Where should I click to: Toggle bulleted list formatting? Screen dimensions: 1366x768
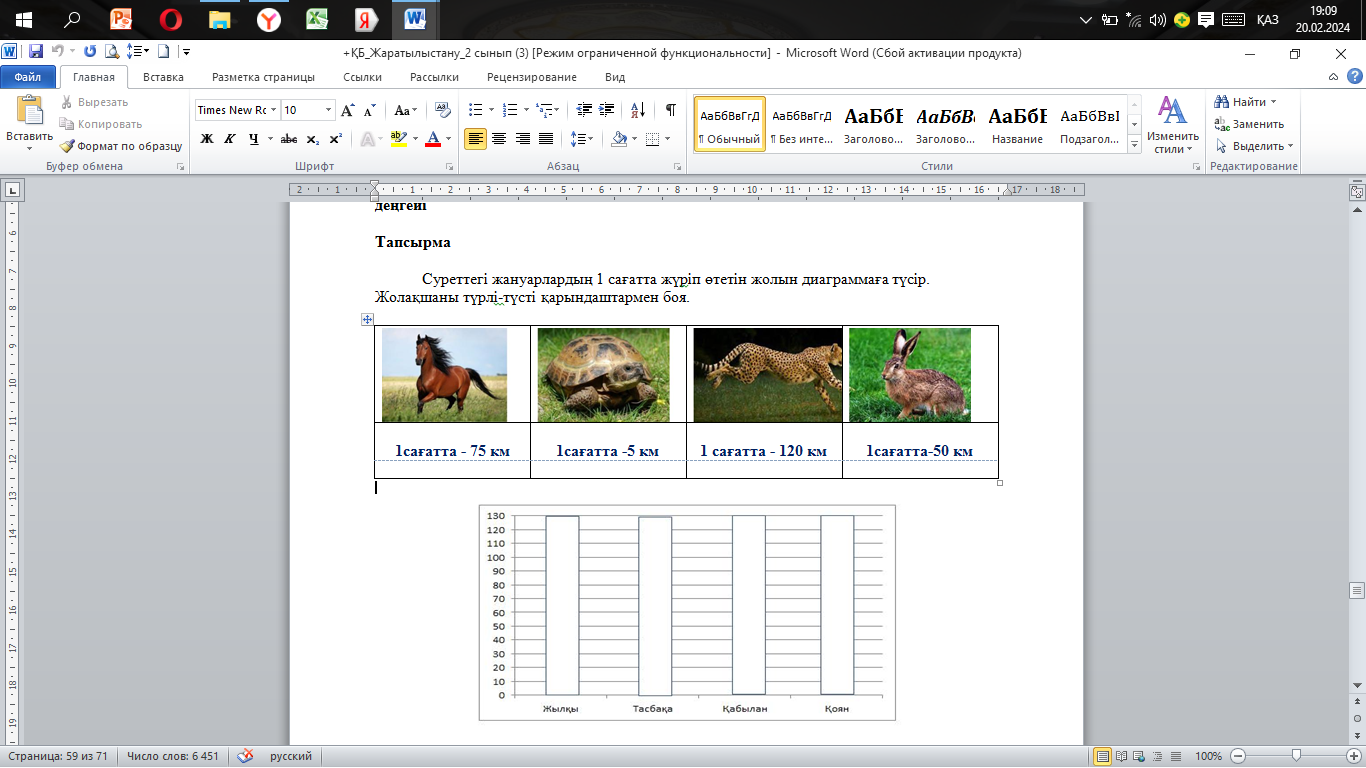(475, 110)
